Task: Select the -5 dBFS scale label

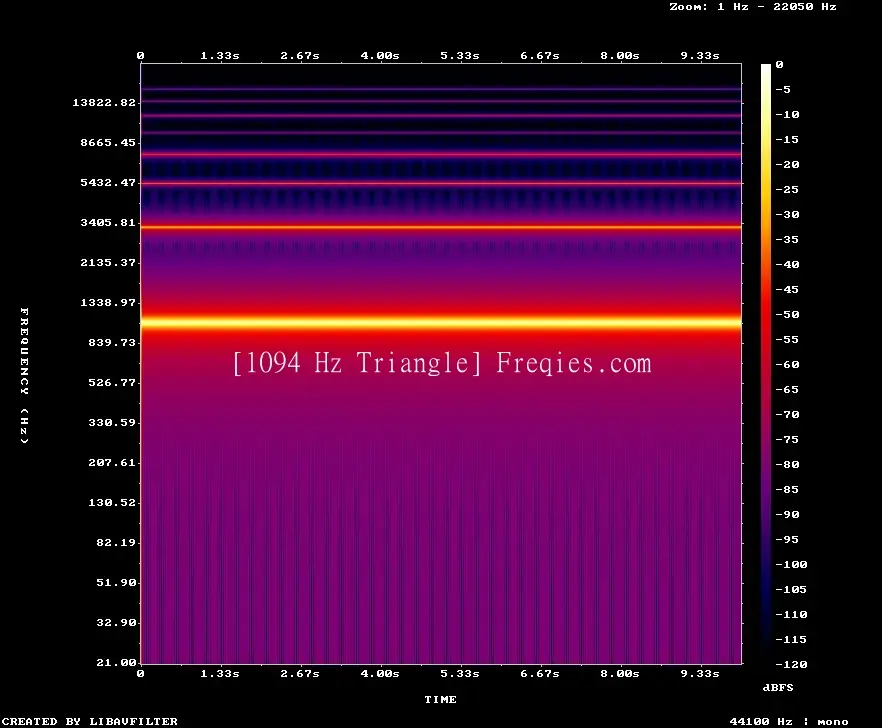Action: (783, 89)
